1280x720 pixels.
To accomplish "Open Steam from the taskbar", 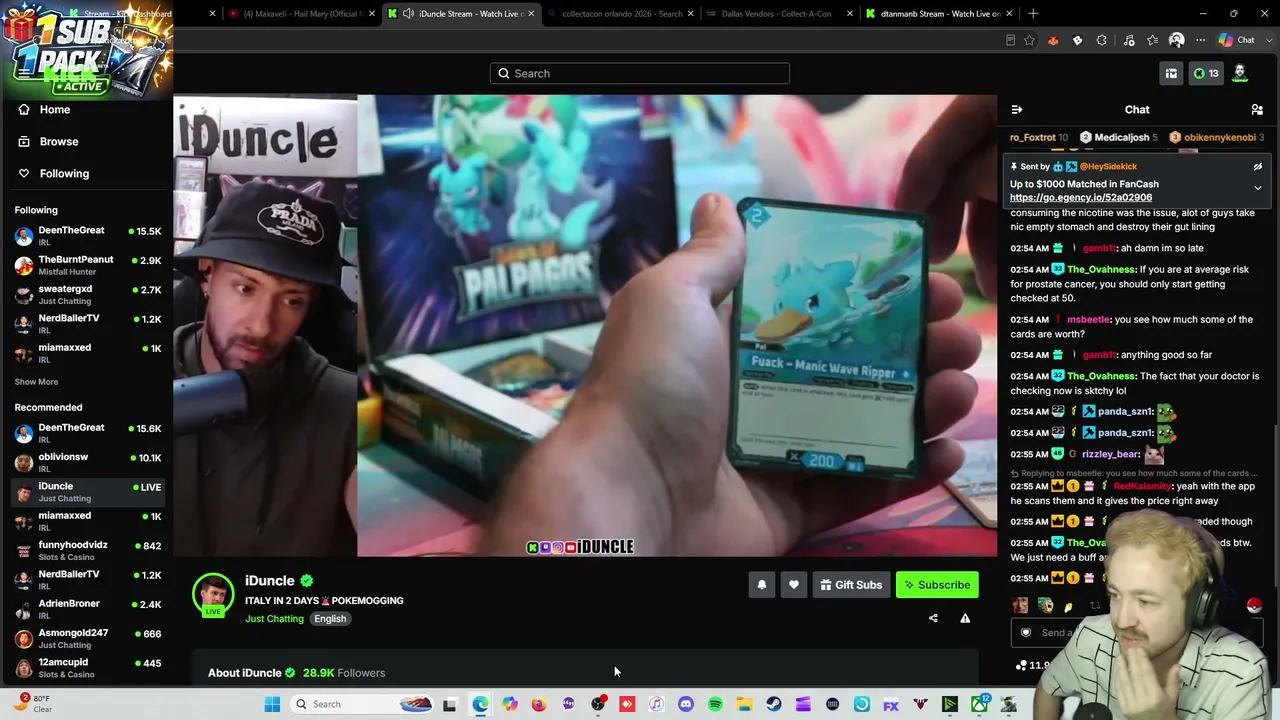I will pos(774,704).
